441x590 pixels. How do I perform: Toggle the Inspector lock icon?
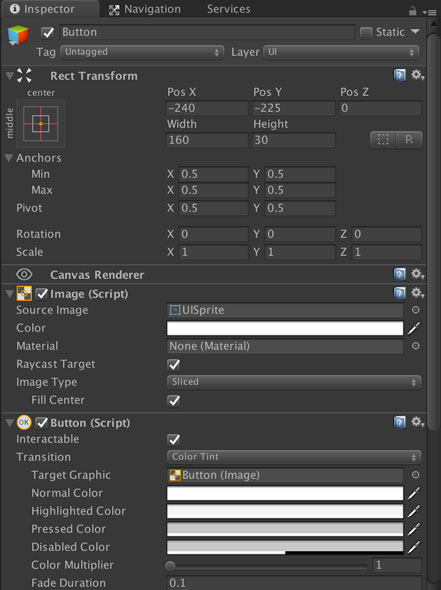[x=412, y=11]
